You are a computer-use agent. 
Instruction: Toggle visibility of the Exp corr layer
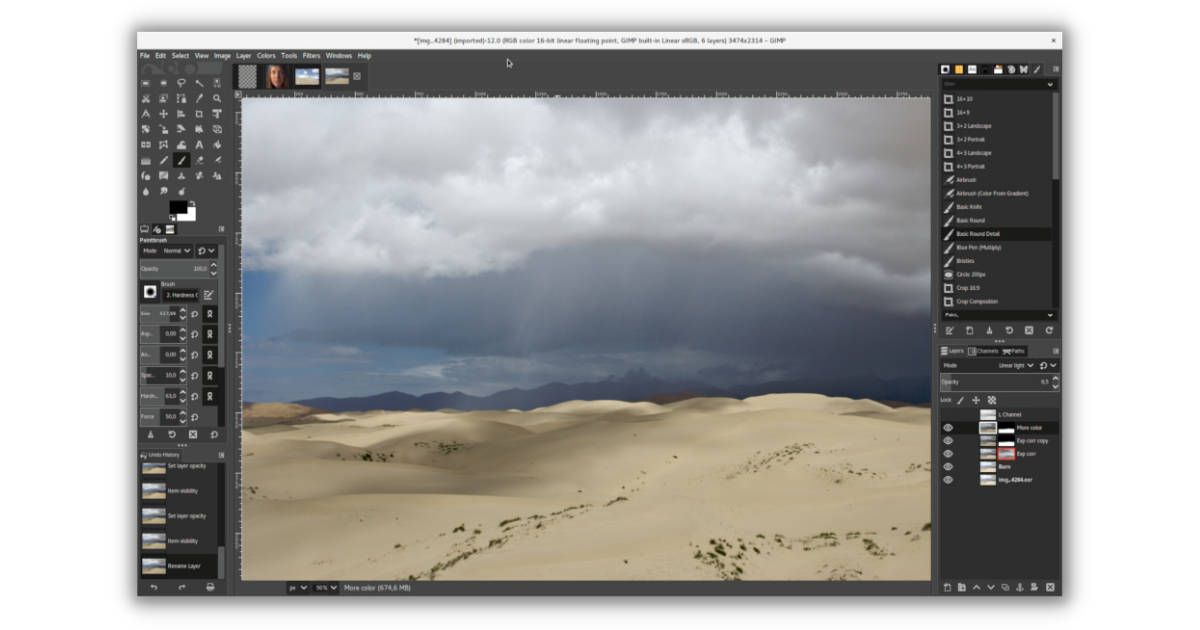(948, 452)
